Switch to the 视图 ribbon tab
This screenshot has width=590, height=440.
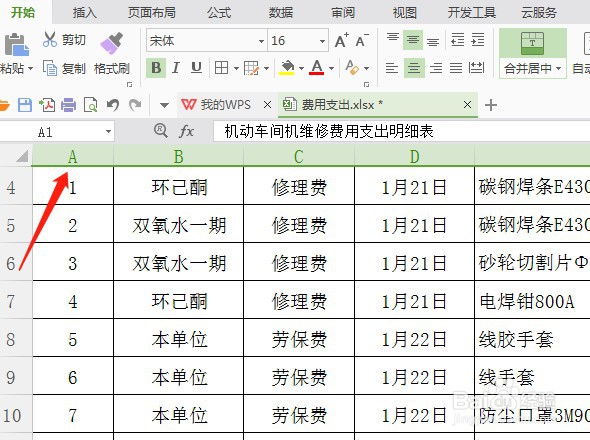(x=405, y=13)
